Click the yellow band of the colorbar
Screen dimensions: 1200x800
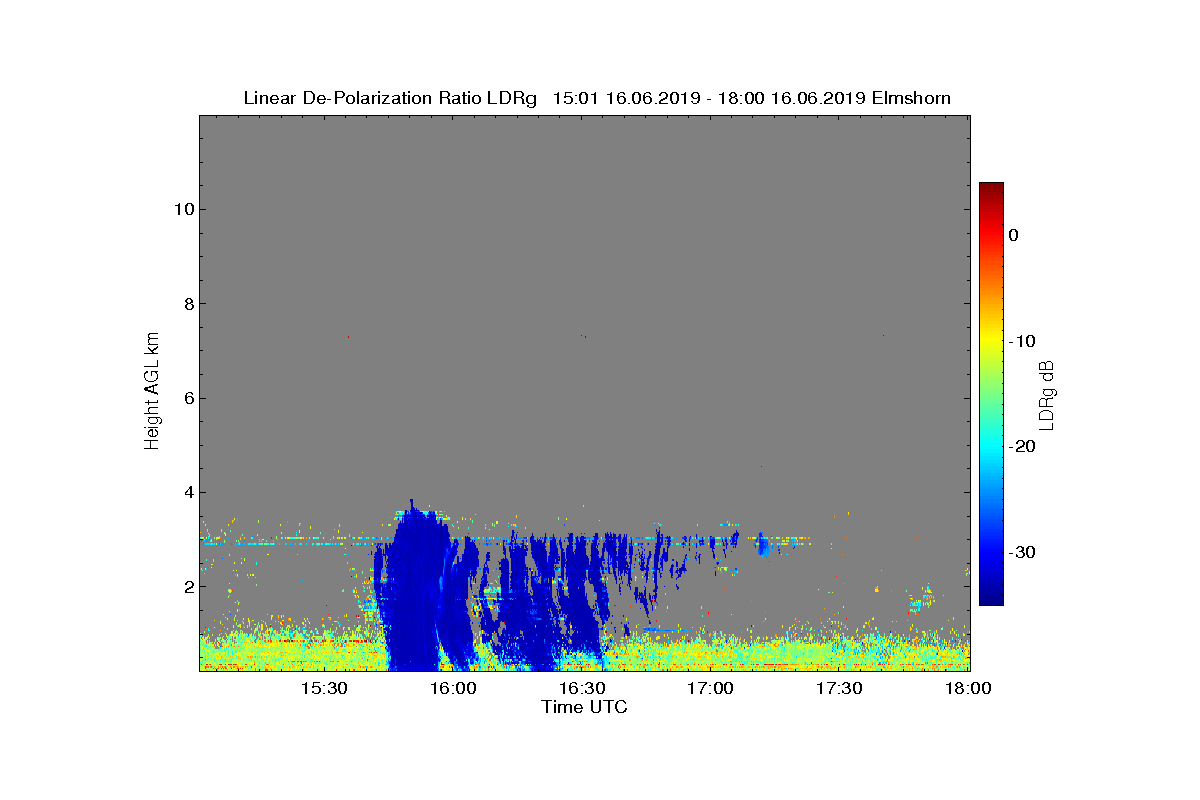991,341
